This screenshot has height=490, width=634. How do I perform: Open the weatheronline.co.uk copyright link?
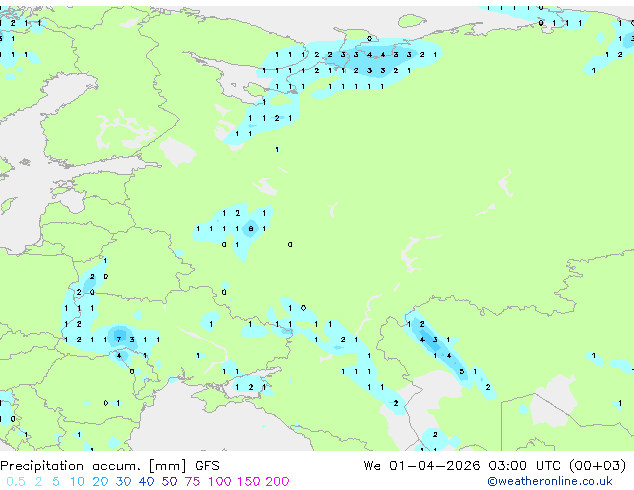click(x=549, y=481)
